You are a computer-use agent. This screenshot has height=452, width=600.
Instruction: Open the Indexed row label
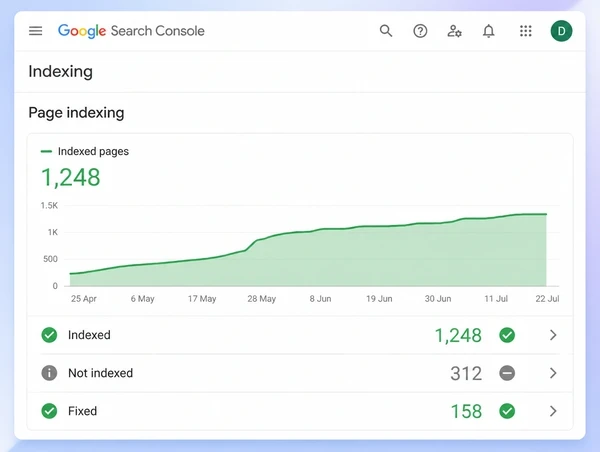click(89, 335)
